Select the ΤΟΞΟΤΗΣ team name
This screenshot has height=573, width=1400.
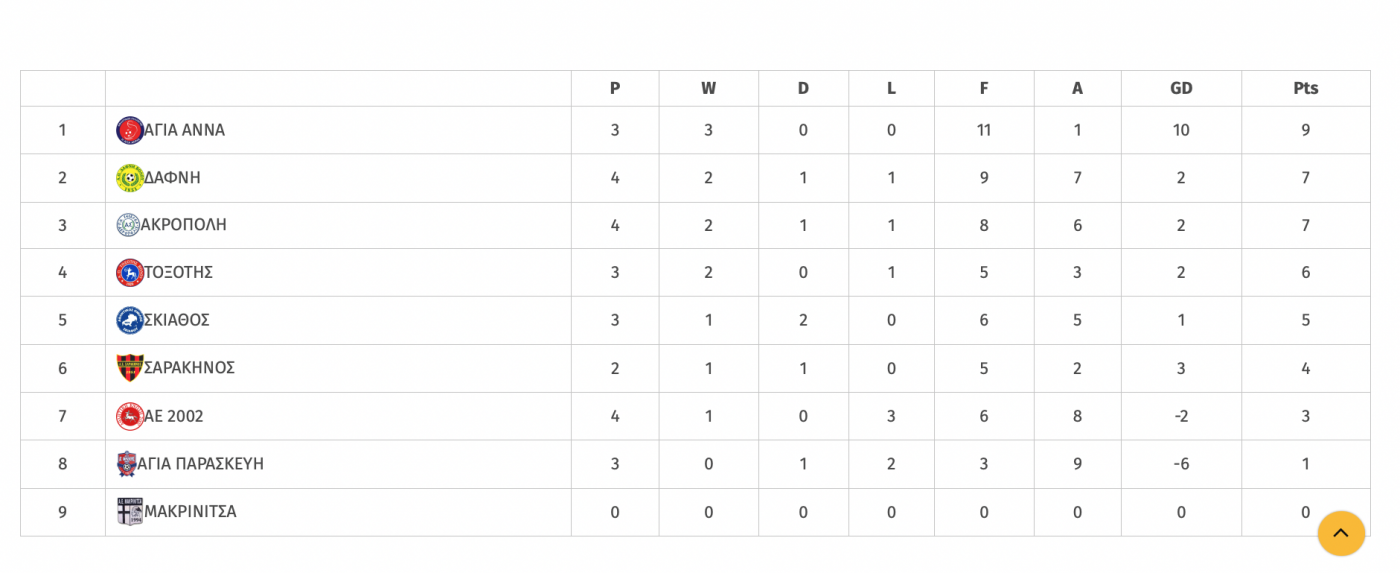[x=178, y=272]
